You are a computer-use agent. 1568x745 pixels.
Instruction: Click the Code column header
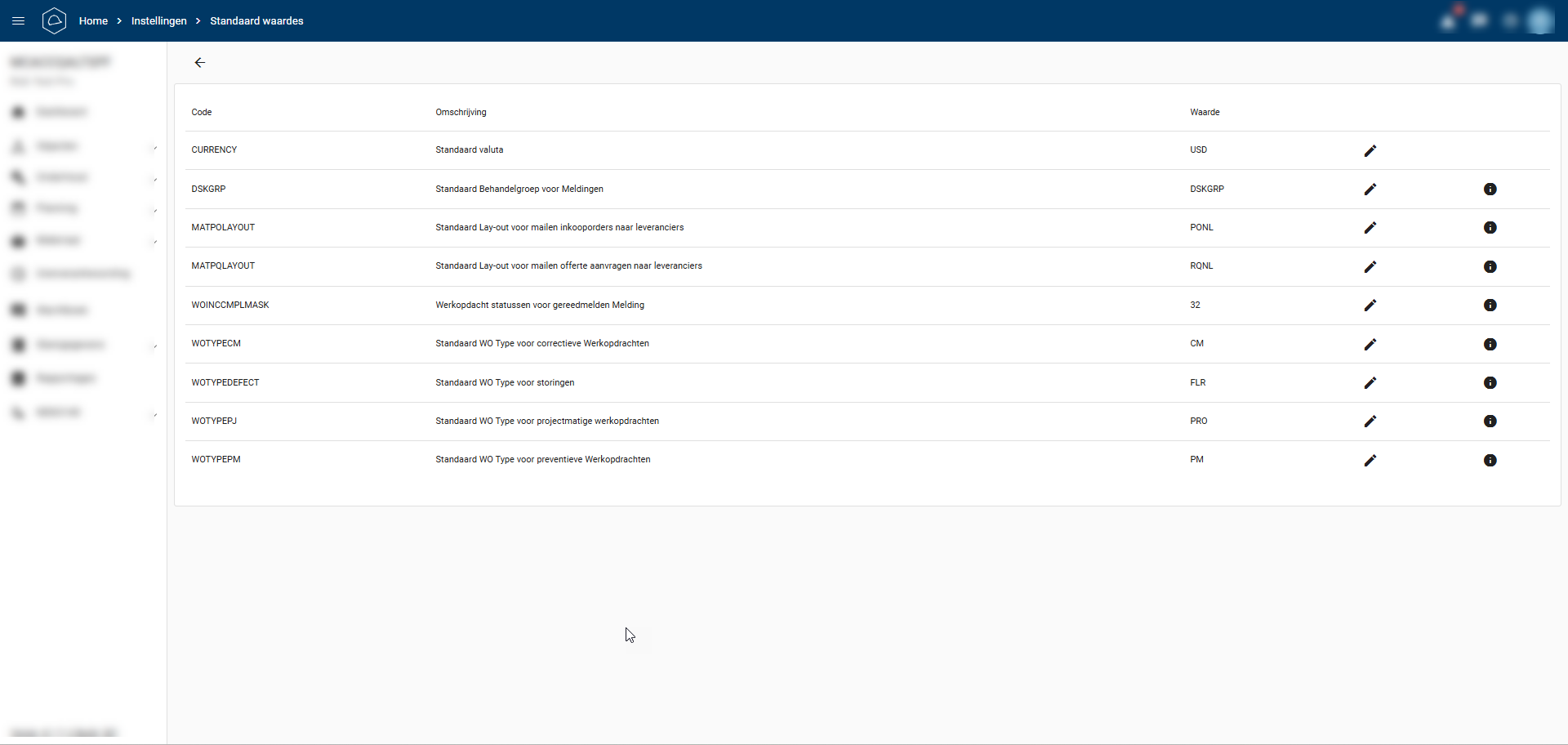202,113
